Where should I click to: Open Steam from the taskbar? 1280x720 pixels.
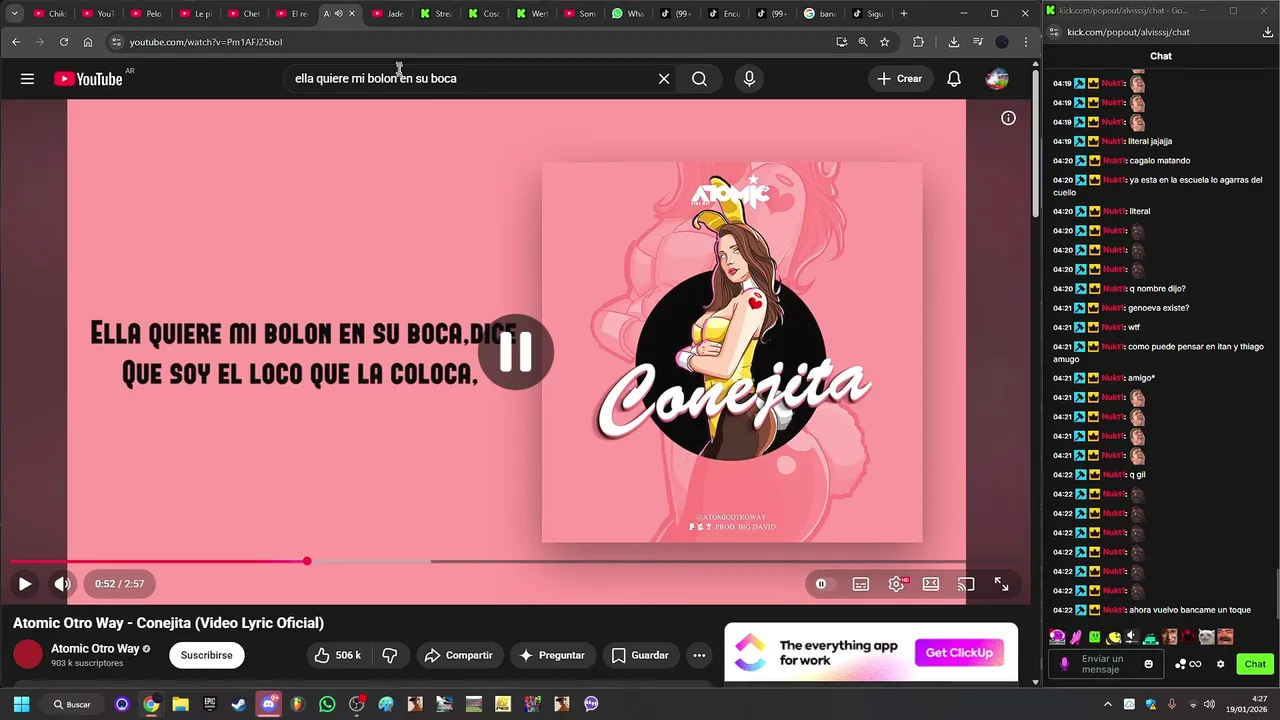[x=239, y=704]
